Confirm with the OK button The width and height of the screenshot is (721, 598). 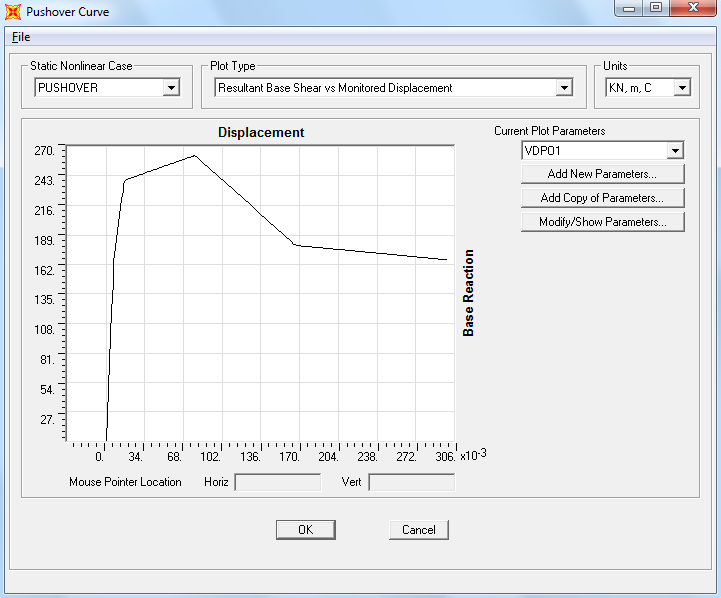[x=306, y=530]
